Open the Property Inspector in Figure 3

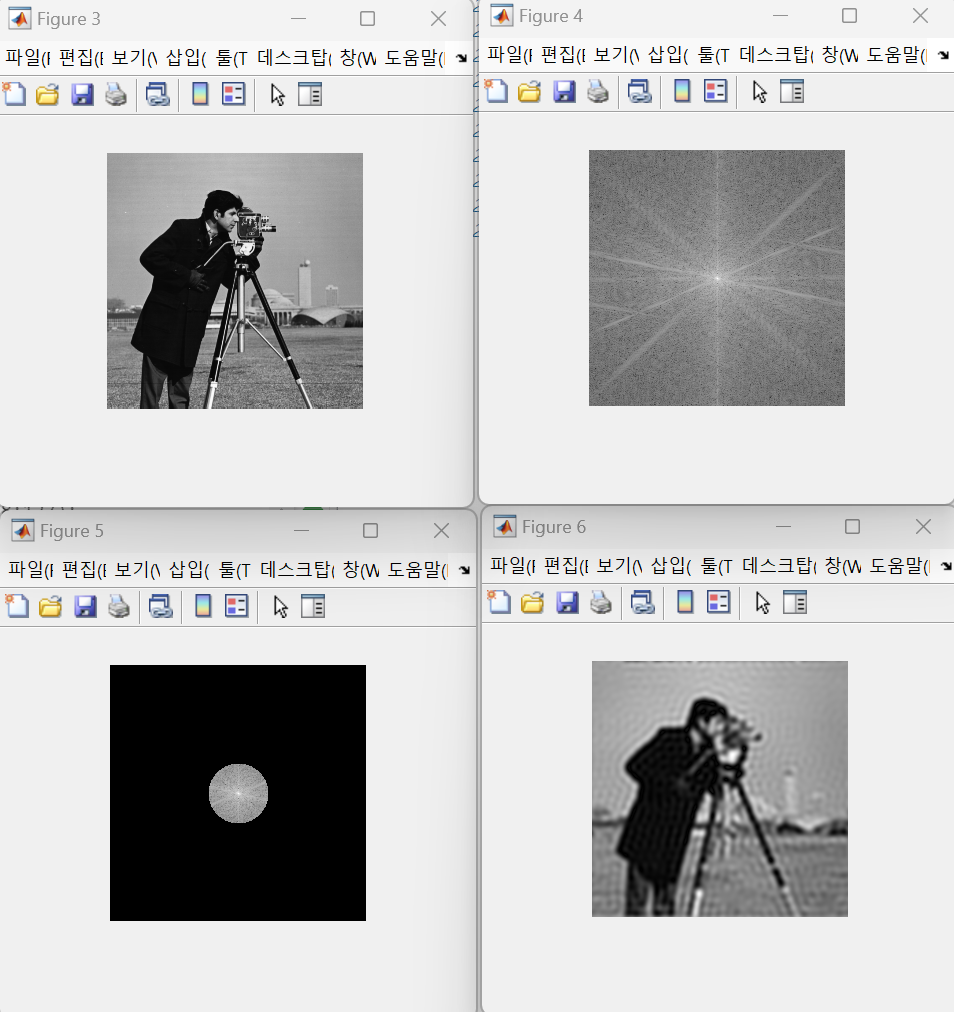310,94
